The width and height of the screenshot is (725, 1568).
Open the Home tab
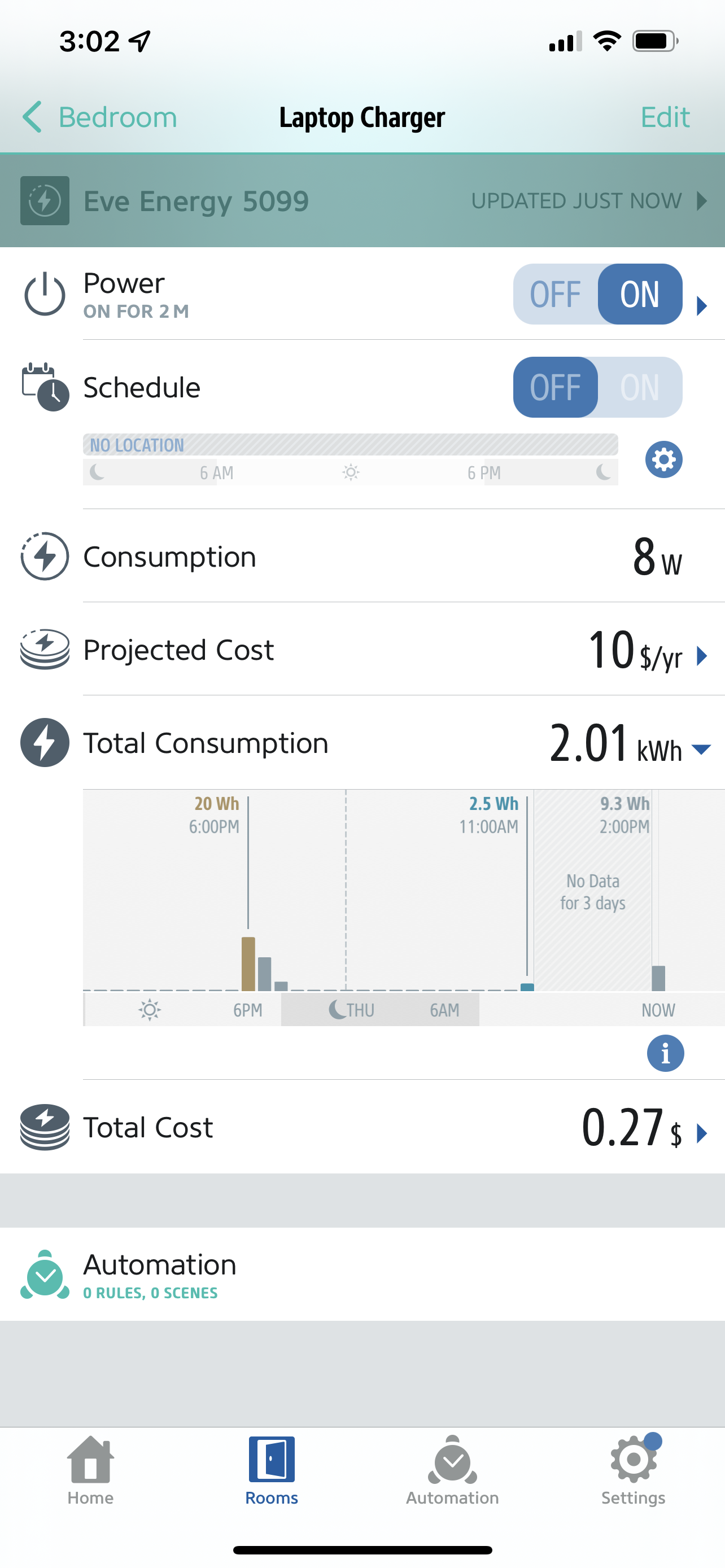(90, 1469)
